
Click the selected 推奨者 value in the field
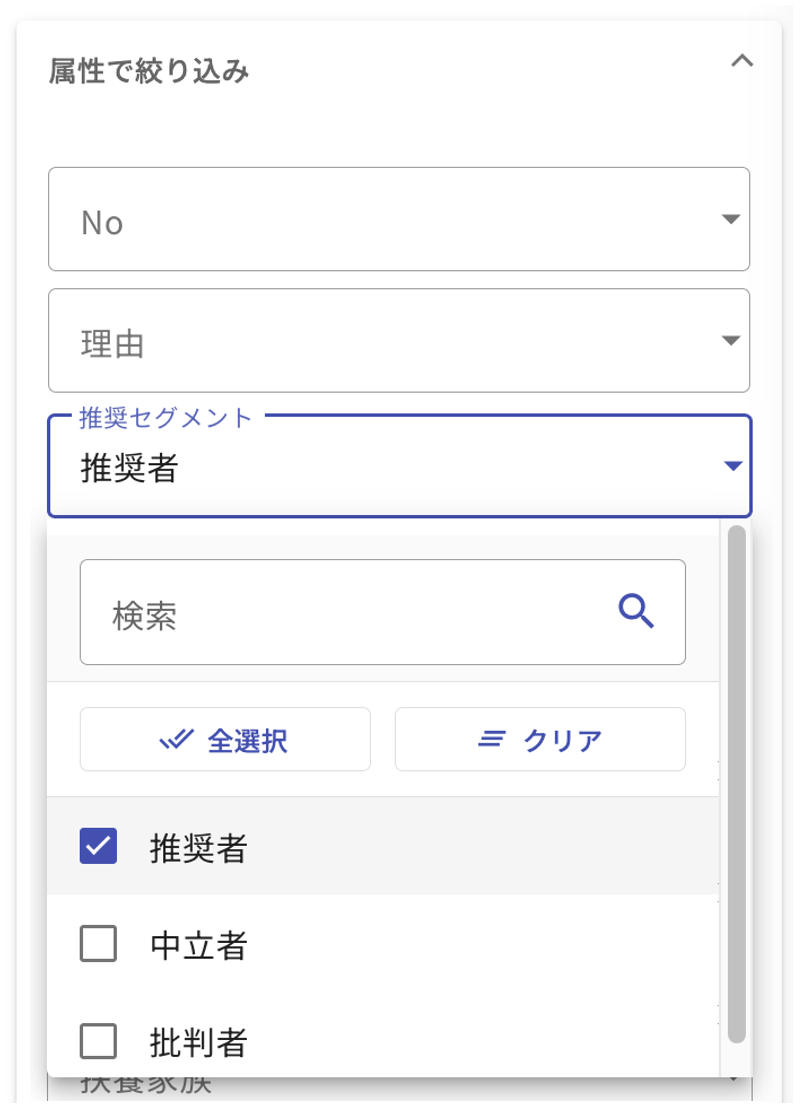coord(128,468)
